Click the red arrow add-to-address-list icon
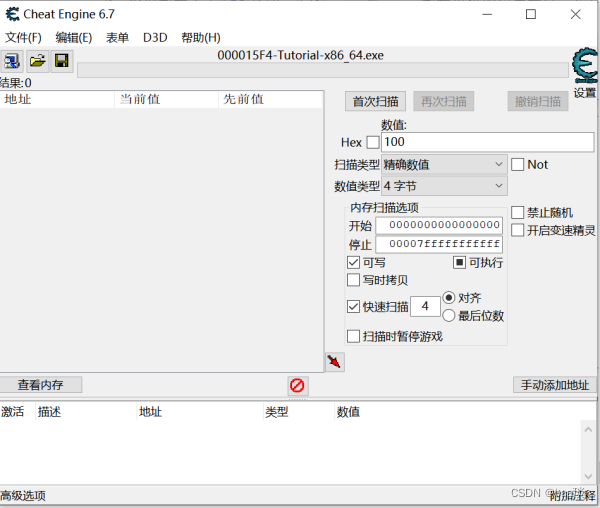600x508 pixels. tap(335, 362)
